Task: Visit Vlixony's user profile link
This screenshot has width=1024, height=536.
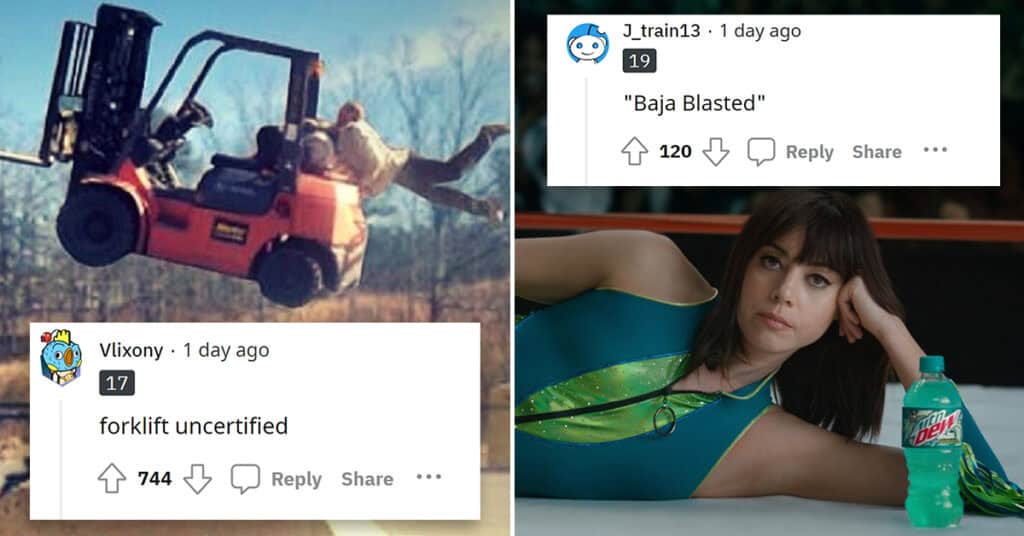Action: (131, 351)
